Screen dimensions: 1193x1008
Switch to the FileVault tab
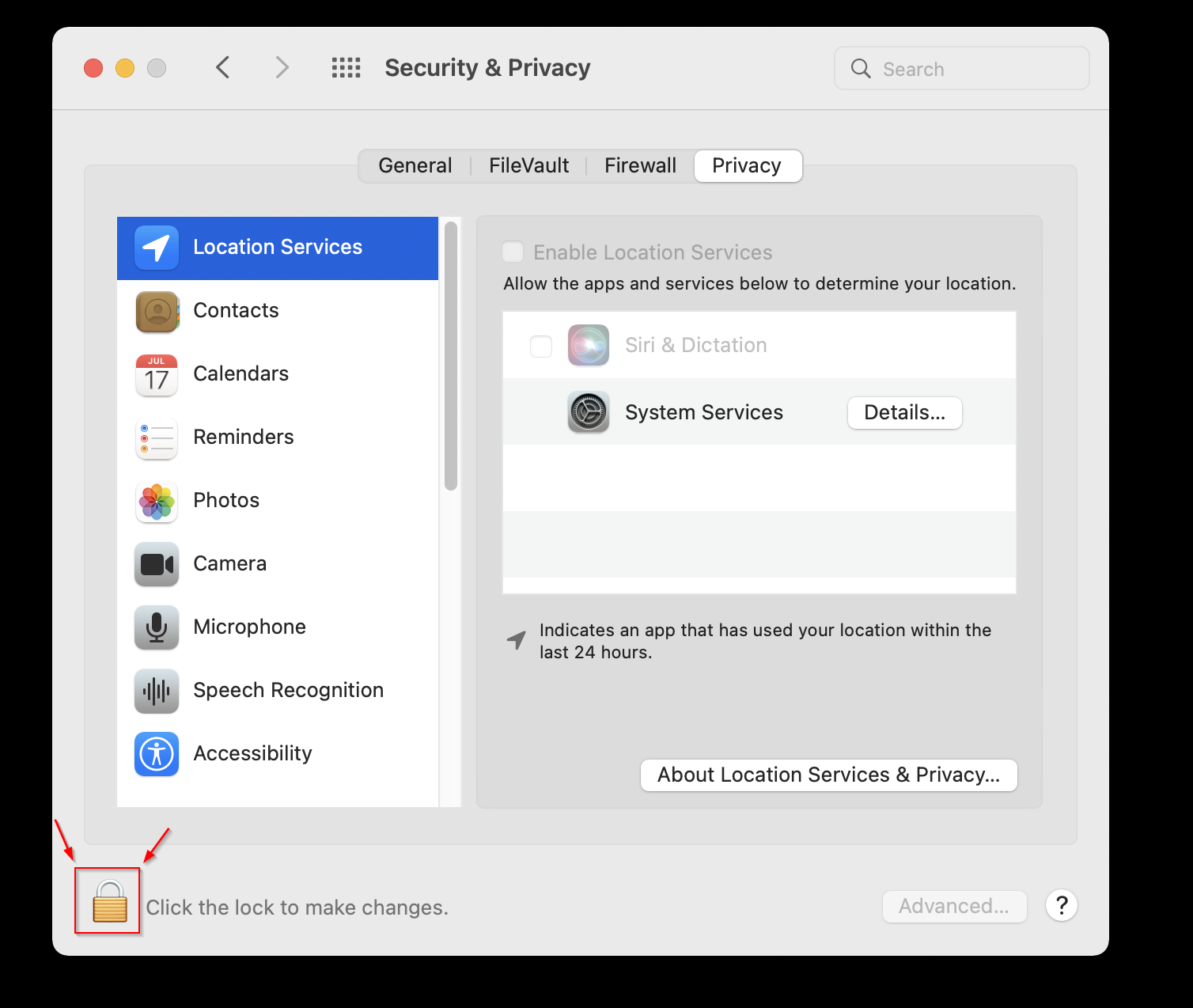coord(528,166)
